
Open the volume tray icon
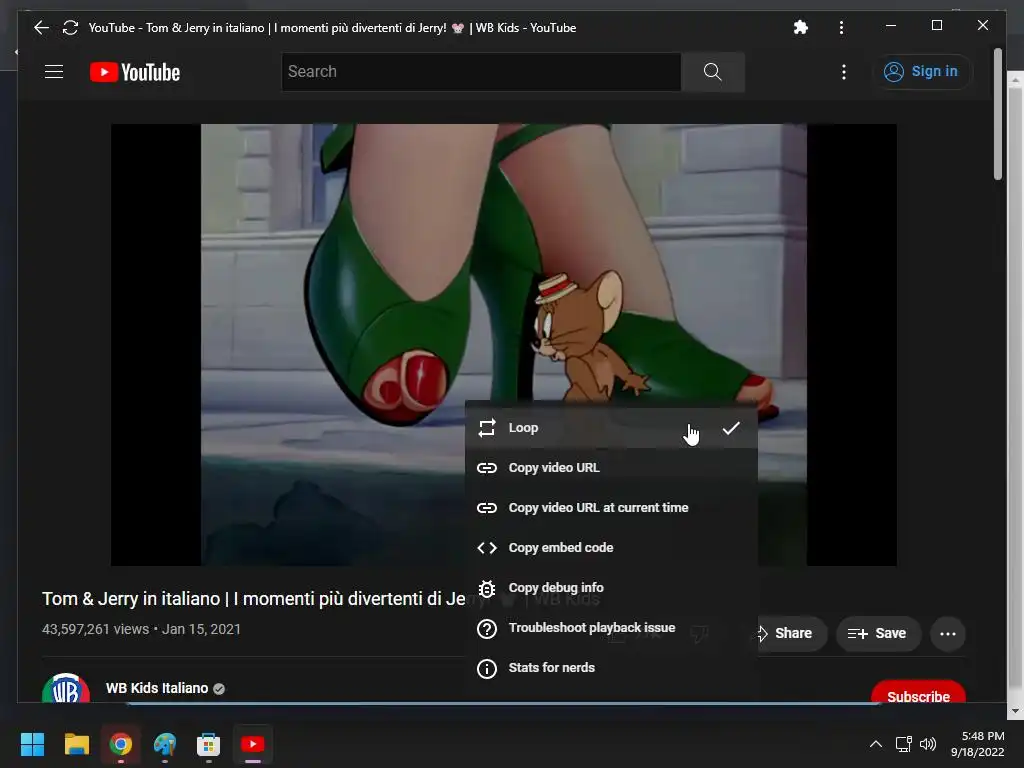[x=927, y=744]
